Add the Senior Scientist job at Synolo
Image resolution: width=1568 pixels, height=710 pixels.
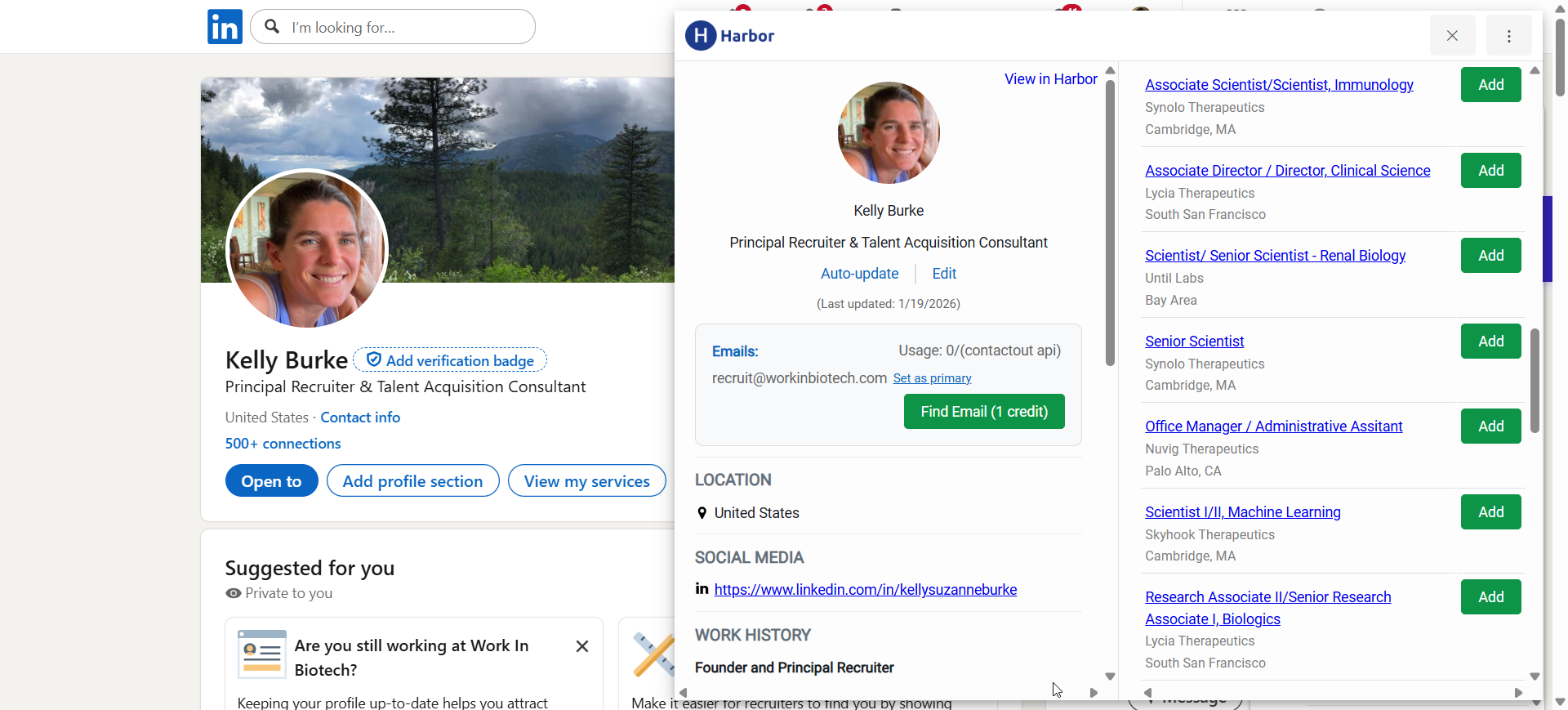click(1490, 342)
